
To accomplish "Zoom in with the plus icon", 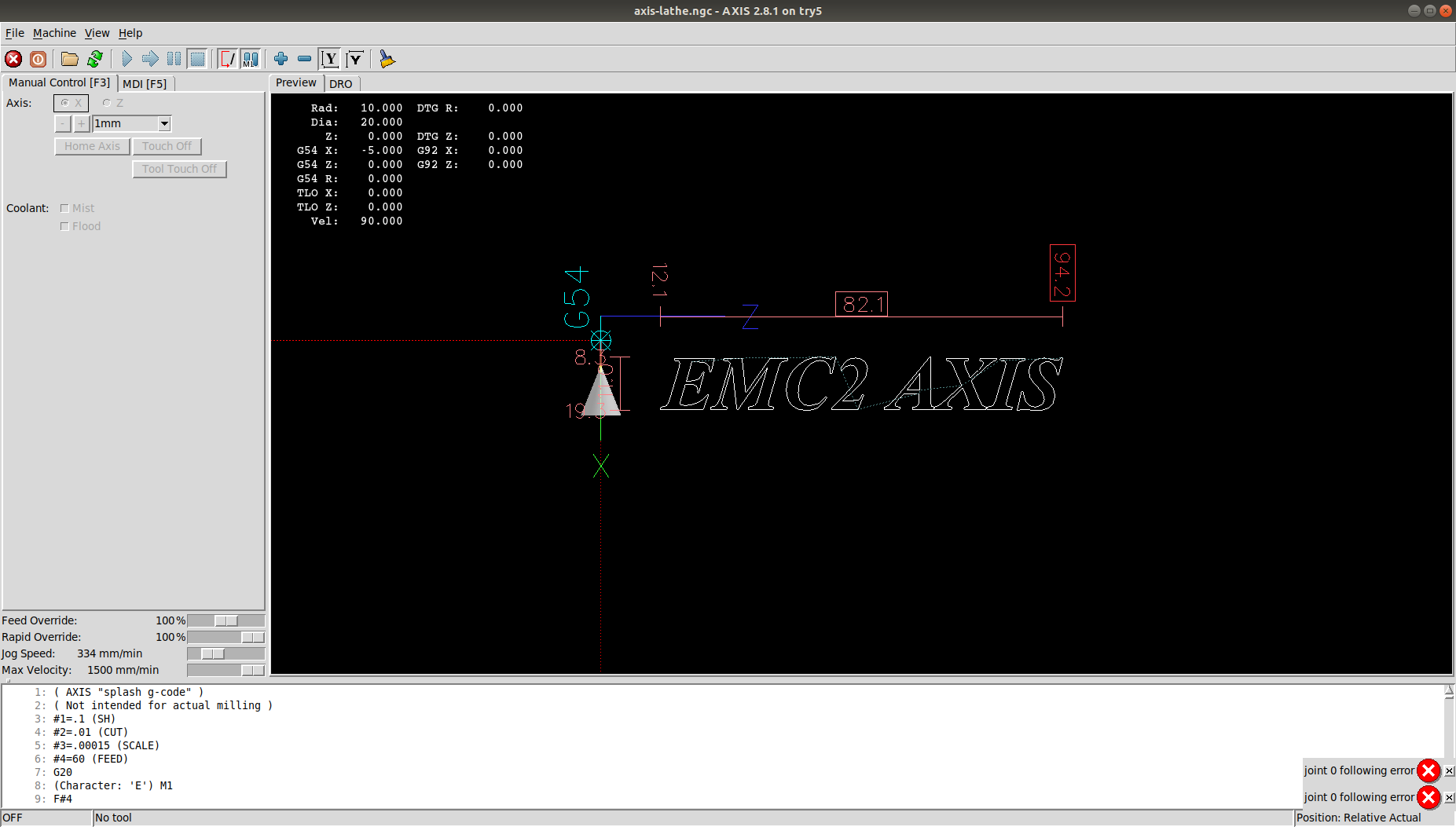I will (x=281, y=59).
